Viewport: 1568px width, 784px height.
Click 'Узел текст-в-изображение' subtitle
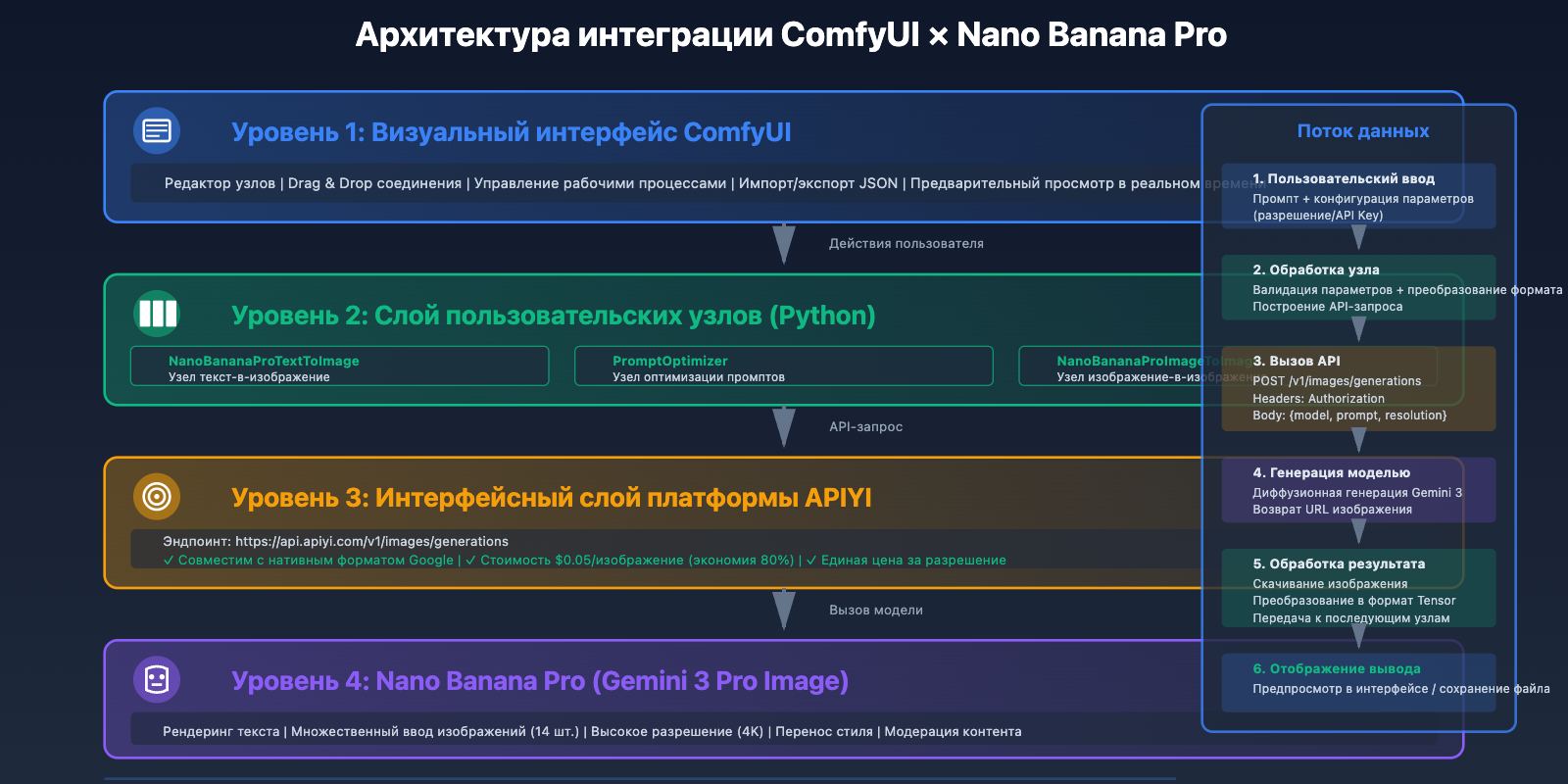(x=249, y=377)
